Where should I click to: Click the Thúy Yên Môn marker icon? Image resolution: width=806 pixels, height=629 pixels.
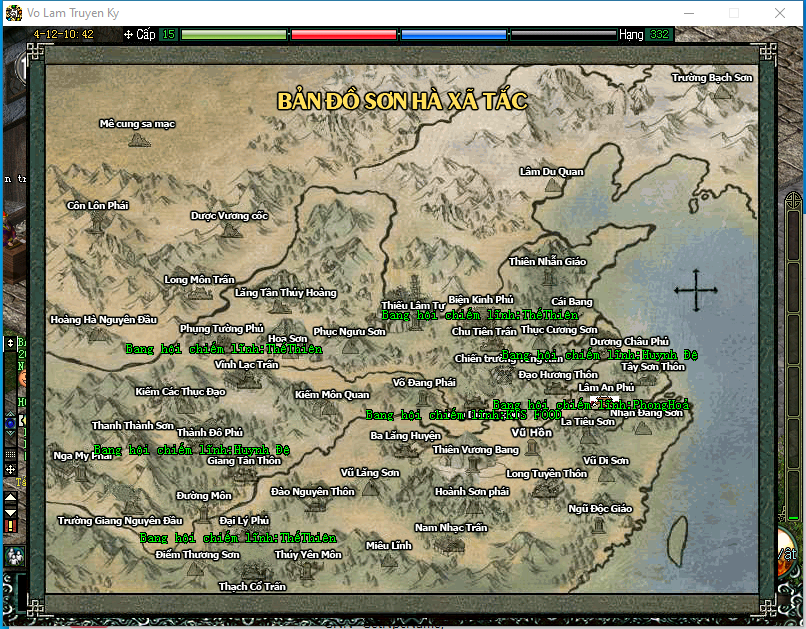point(307,570)
